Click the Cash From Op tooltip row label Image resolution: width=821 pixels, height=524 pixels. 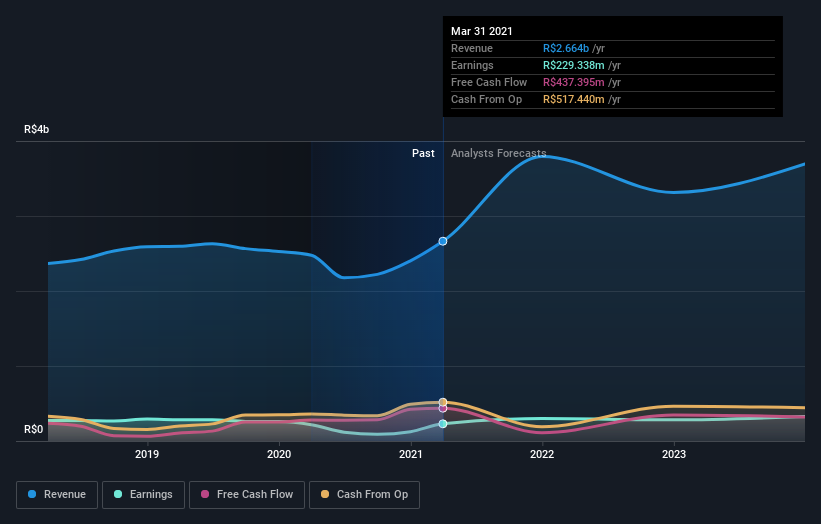point(486,99)
